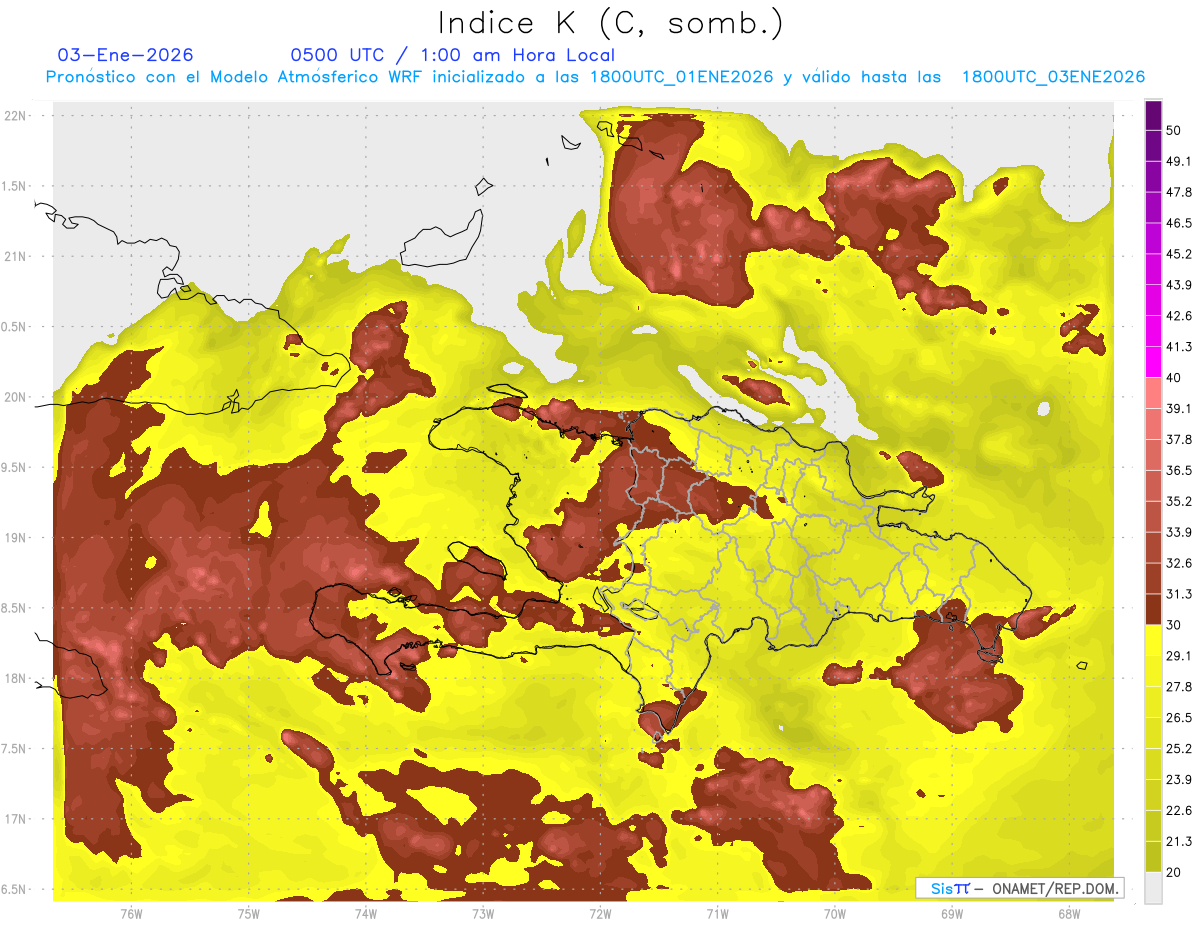Viewport: 1200px width, 927px height.
Task: Click the '23.9' color scale value
Action: pyautogui.click(x=1179, y=779)
